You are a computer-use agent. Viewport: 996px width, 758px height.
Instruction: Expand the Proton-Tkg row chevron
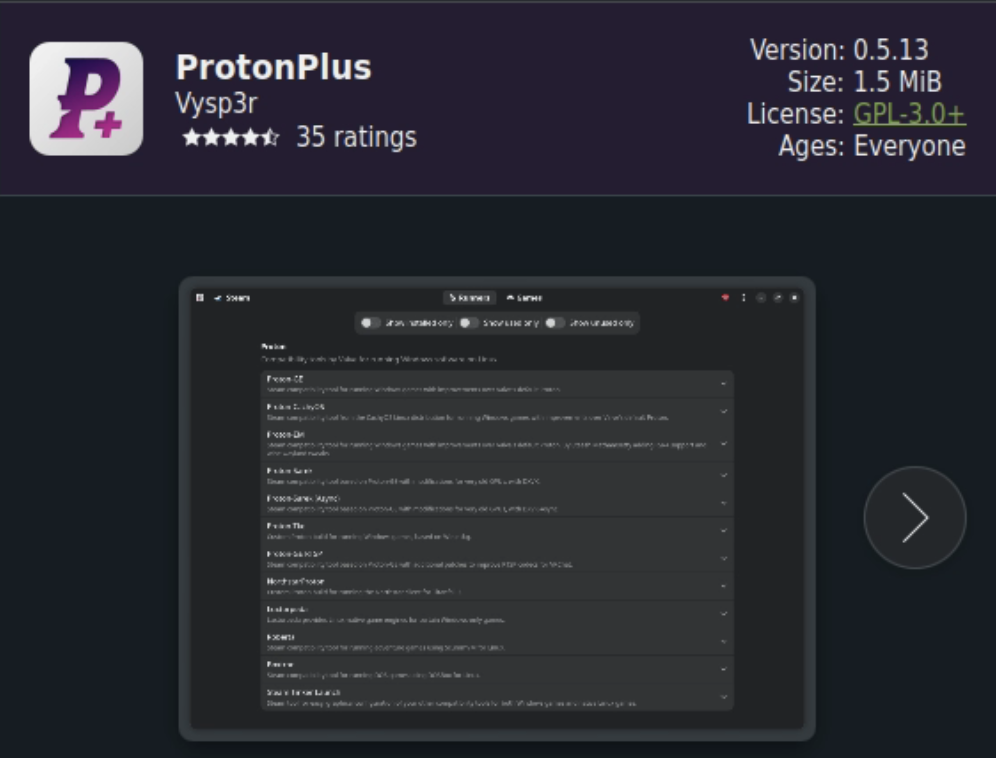[x=723, y=531]
